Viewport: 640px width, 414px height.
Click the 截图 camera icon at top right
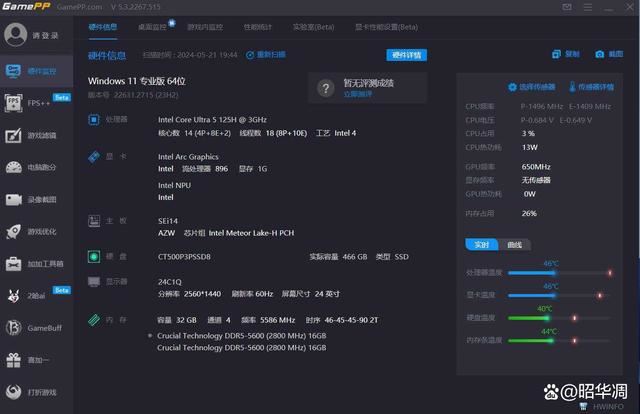click(x=602, y=54)
